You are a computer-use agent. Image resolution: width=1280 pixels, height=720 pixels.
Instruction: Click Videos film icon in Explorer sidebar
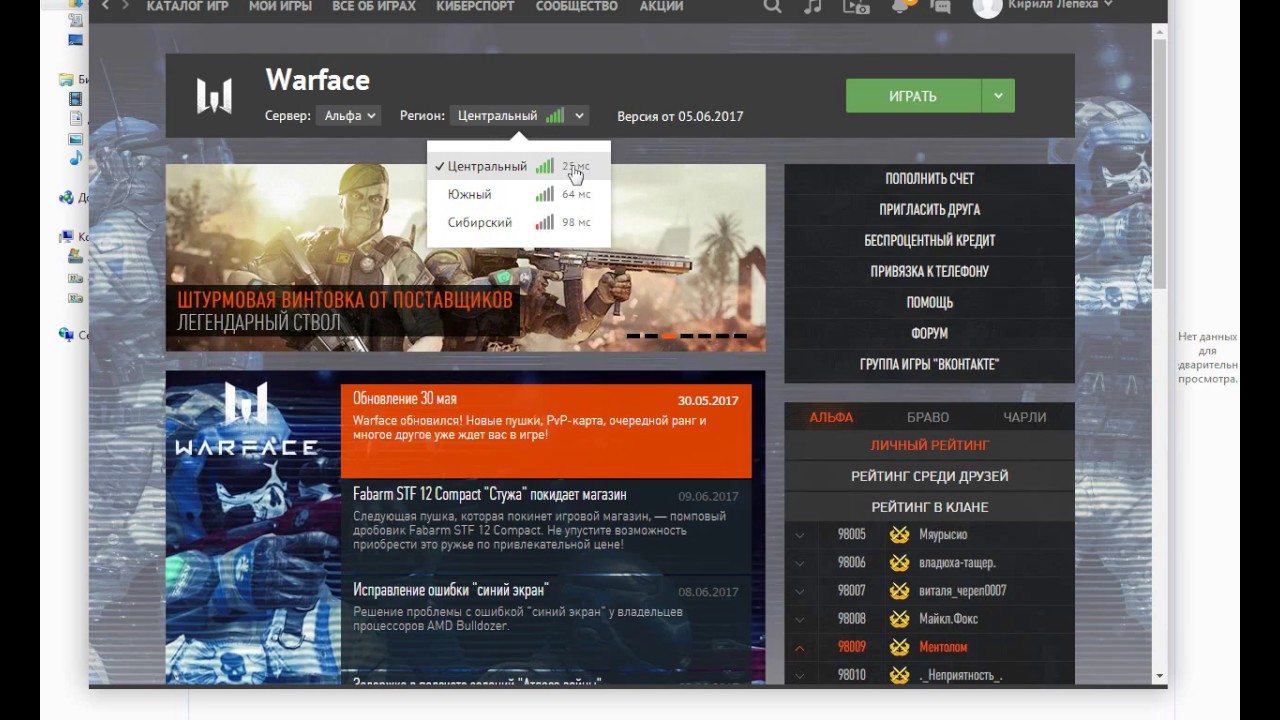point(75,99)
